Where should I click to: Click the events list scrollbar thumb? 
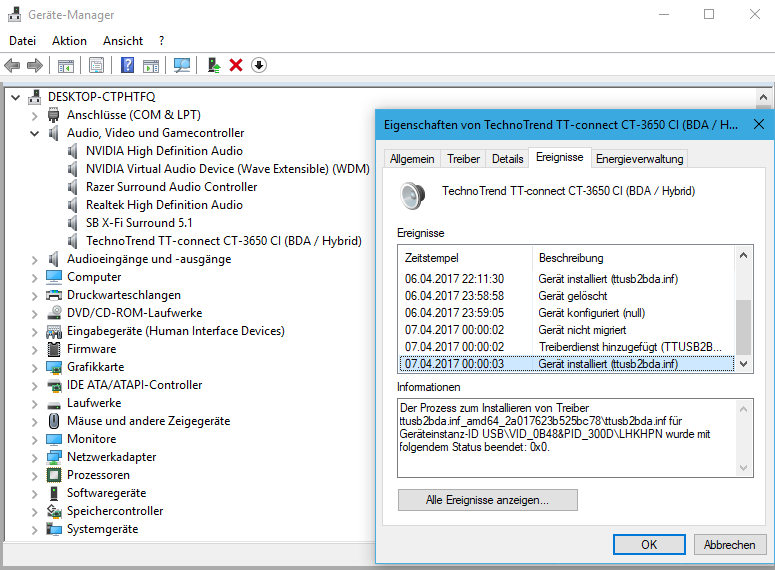tap(743, 327)
